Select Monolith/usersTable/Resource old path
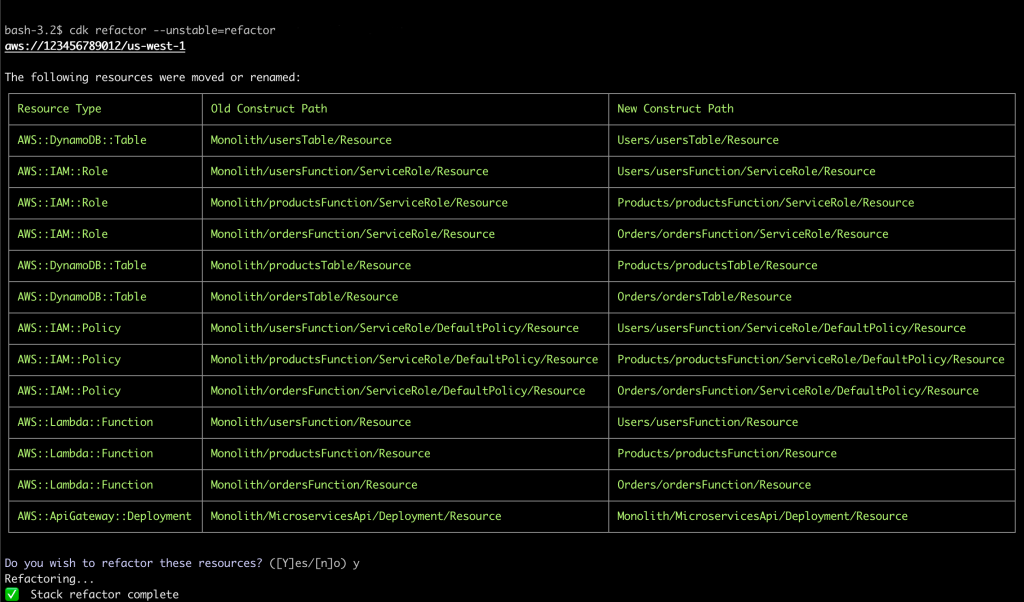The height and width of the screenshot is (602, 1024). click(x=300, y=140)
